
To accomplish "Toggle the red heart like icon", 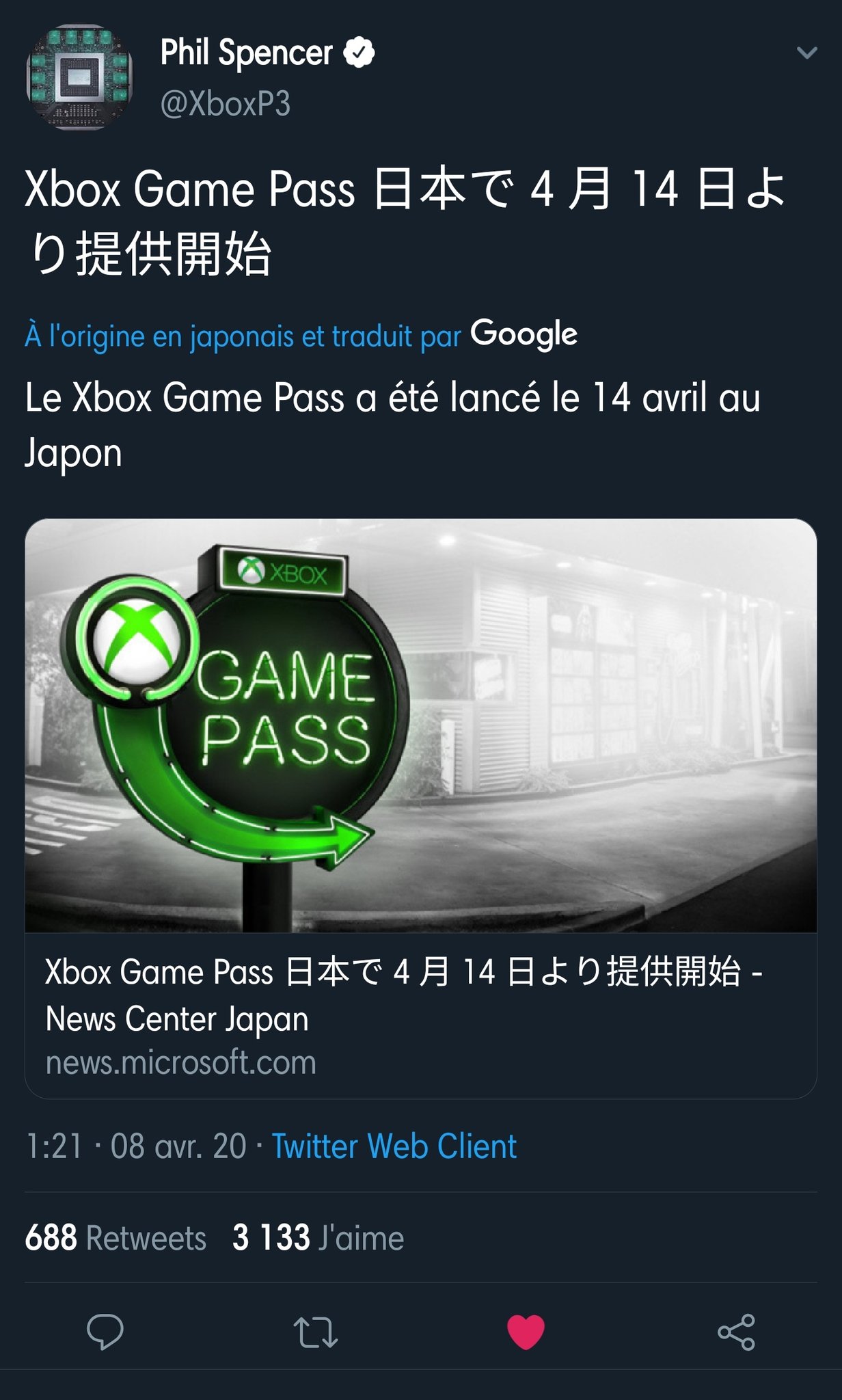I will pyautogui.click(x=526, y=1332).
